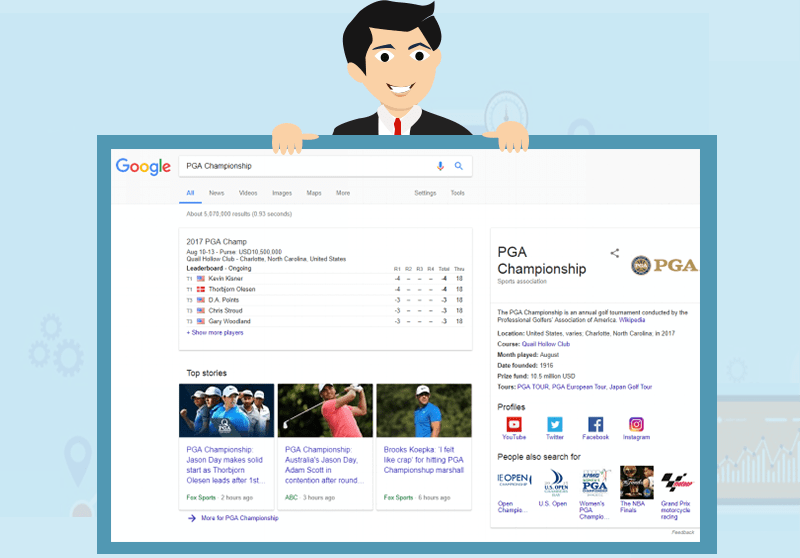The image size is (800, 558).
Task: Click the Women's PGA Championship logo
Action: (595, 482)
